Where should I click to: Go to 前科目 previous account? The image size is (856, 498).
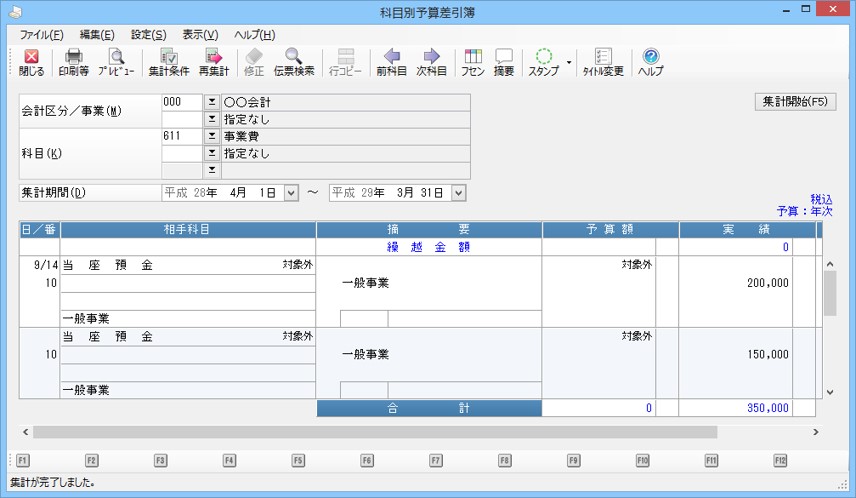(x=391, y=62)
